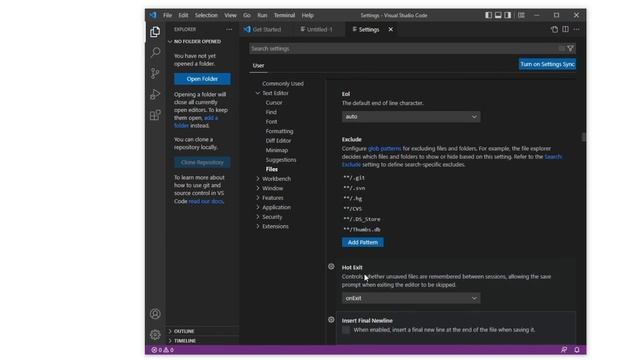Split the editor right
The image size is (640, 360).
point(565,29)
